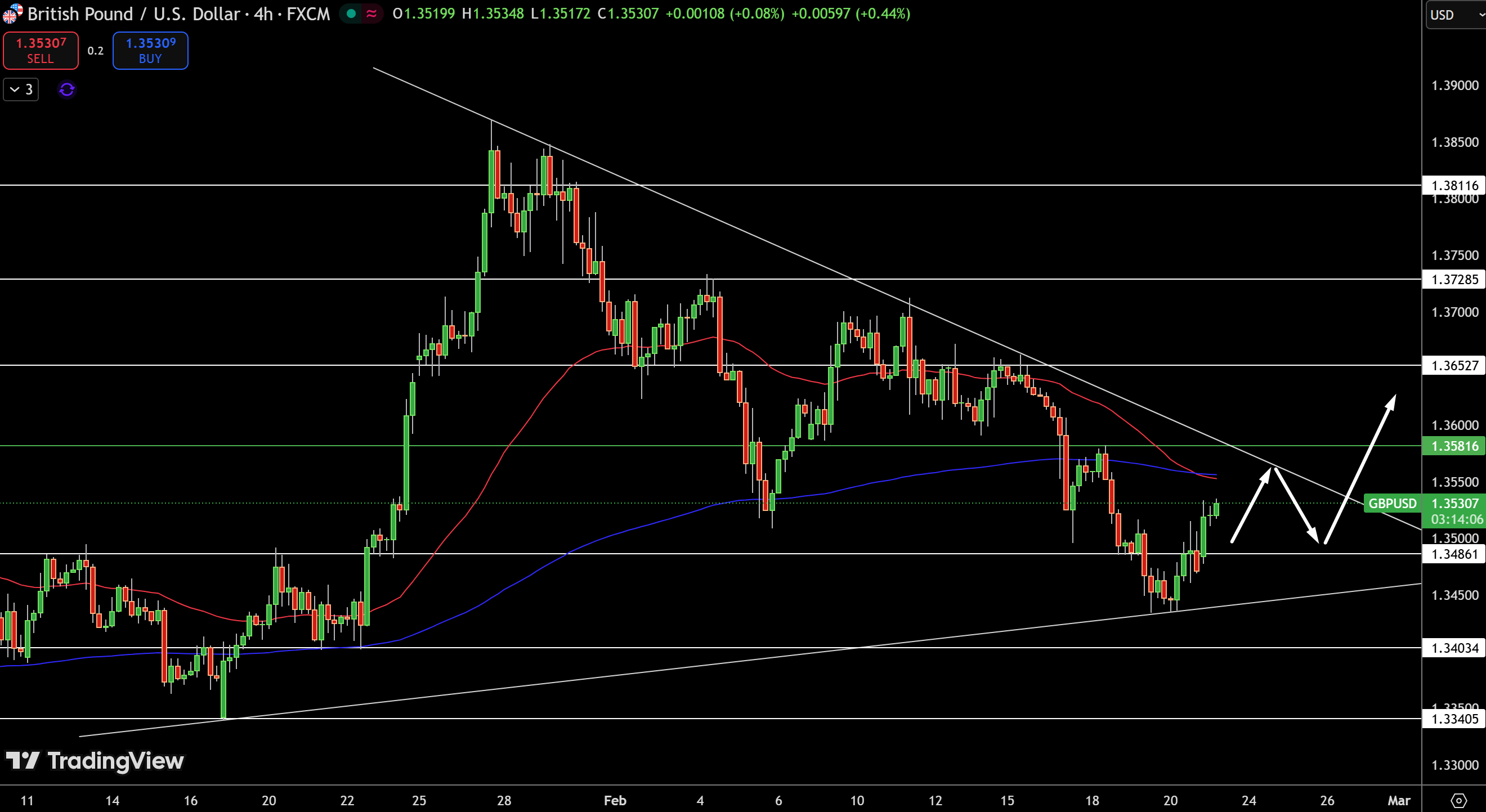Select the green 1.35816 price label
1486x812 pixels.
[1454, 446]
